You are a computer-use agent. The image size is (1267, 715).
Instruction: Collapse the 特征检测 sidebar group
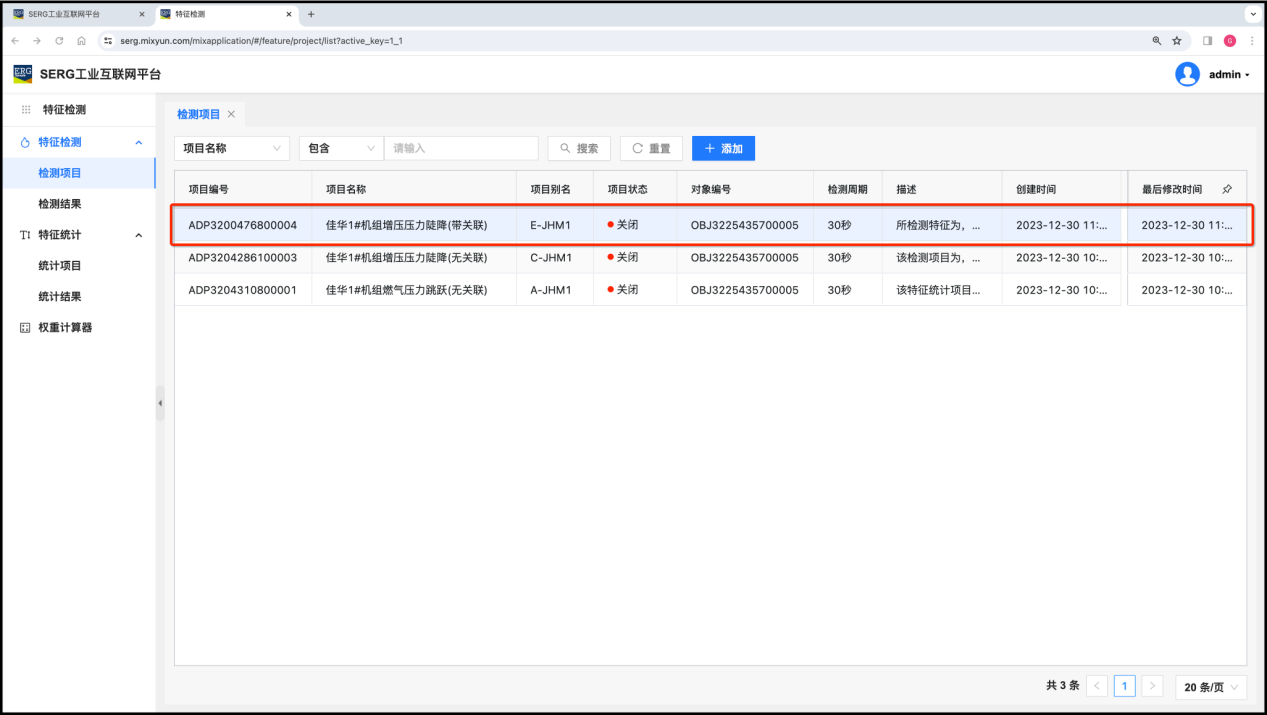pyautogui.click(x=139, y=143)
